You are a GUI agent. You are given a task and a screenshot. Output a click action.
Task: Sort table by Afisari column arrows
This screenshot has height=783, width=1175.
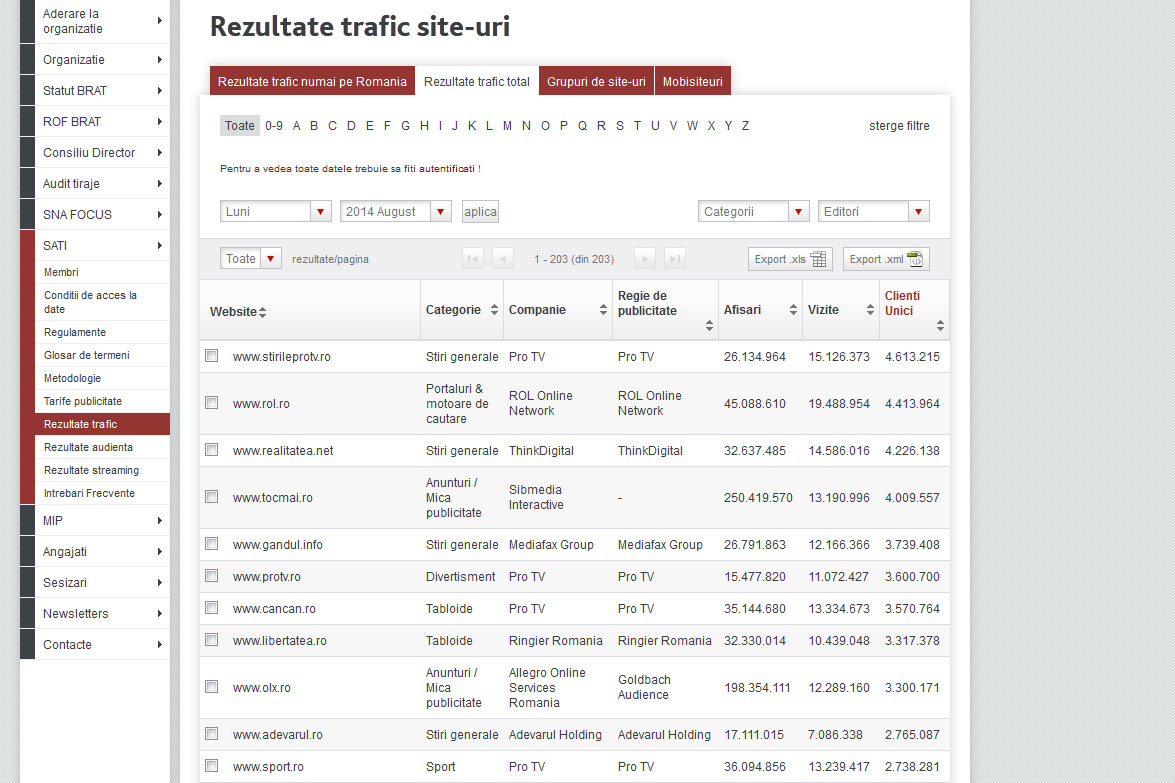793,311
